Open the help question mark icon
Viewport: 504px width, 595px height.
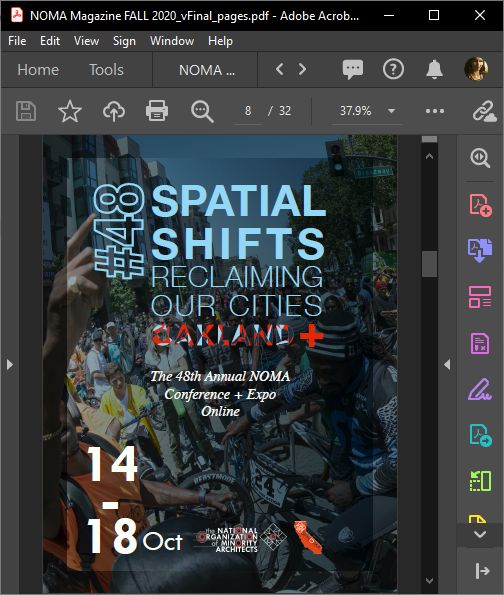[394, 69]
